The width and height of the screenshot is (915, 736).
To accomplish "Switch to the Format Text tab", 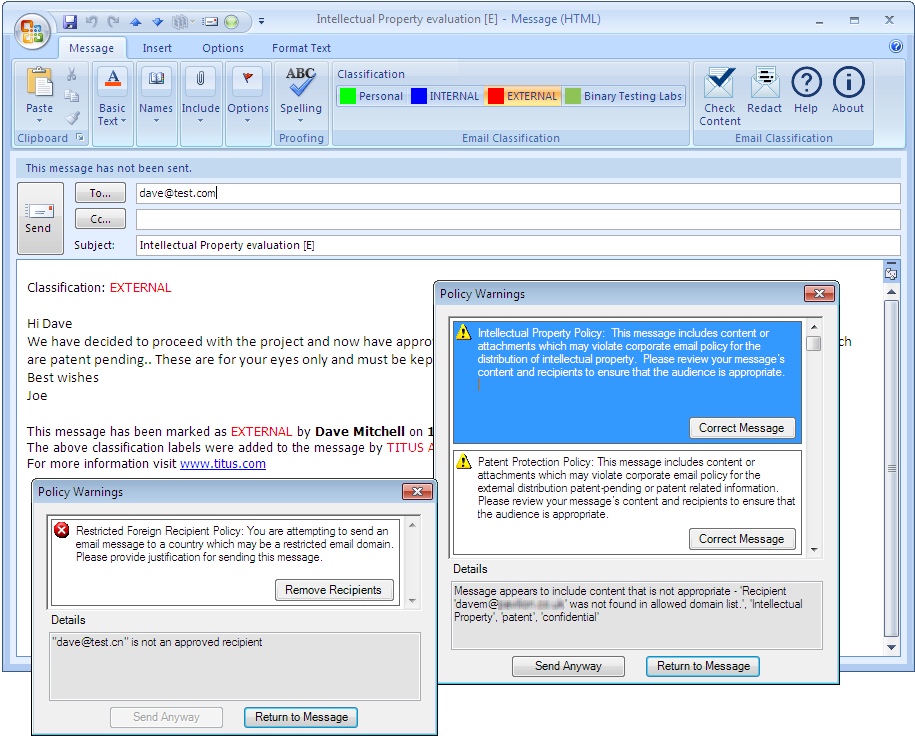I will coord(301,48).
